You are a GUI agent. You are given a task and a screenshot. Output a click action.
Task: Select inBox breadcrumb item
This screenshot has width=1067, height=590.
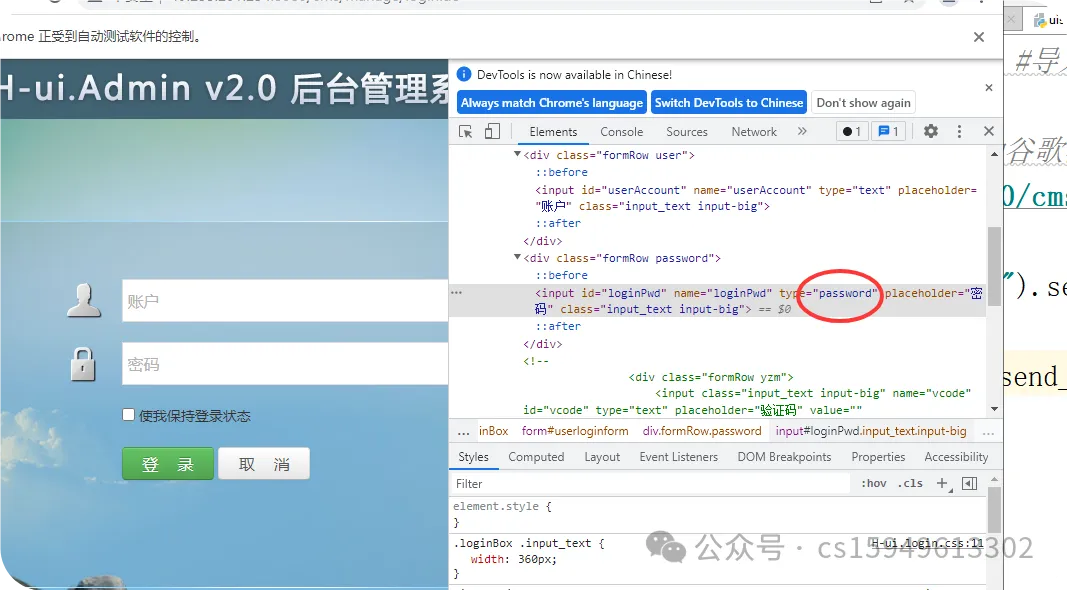[x=493, y=431]
